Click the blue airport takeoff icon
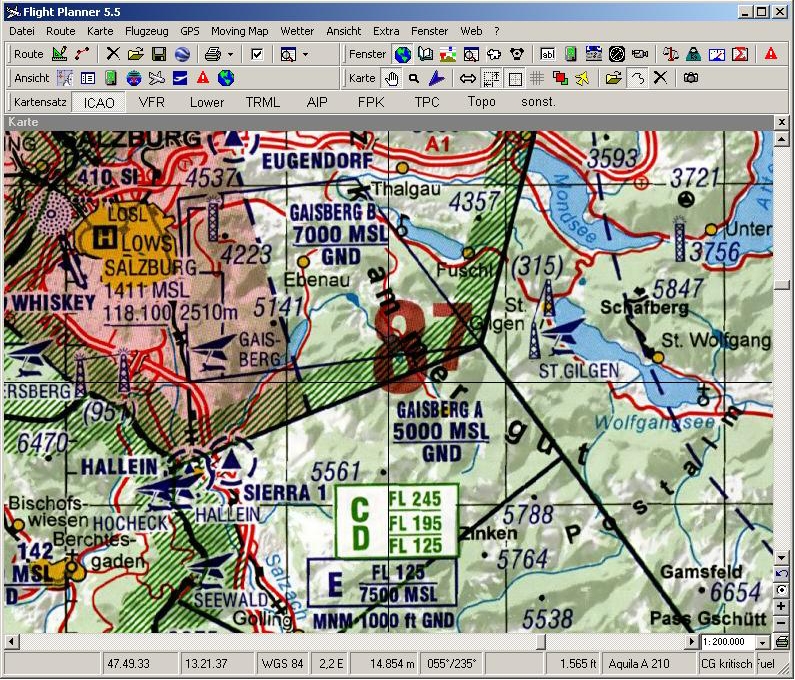 [179, 78]
